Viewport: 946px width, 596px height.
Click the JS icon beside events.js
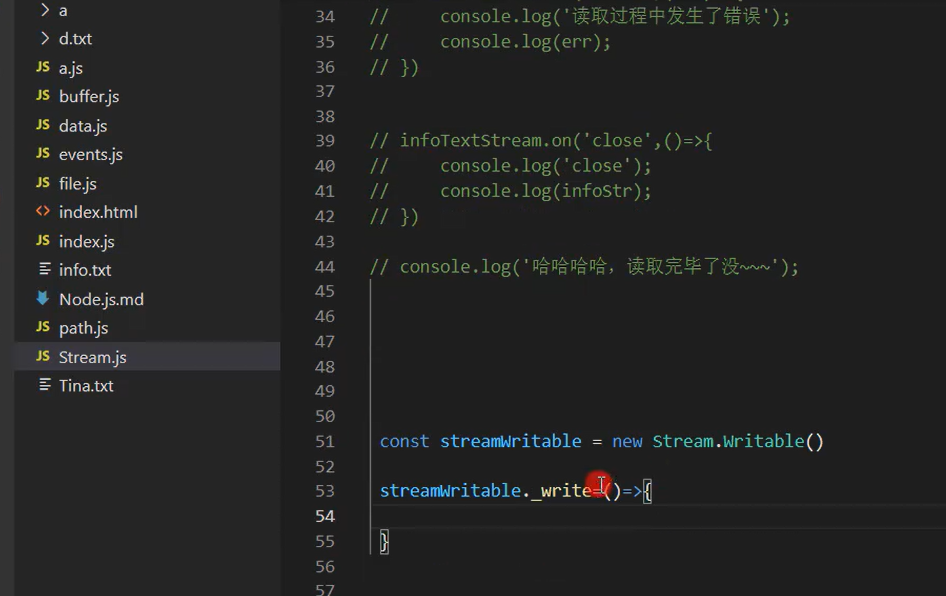(41, 154)
